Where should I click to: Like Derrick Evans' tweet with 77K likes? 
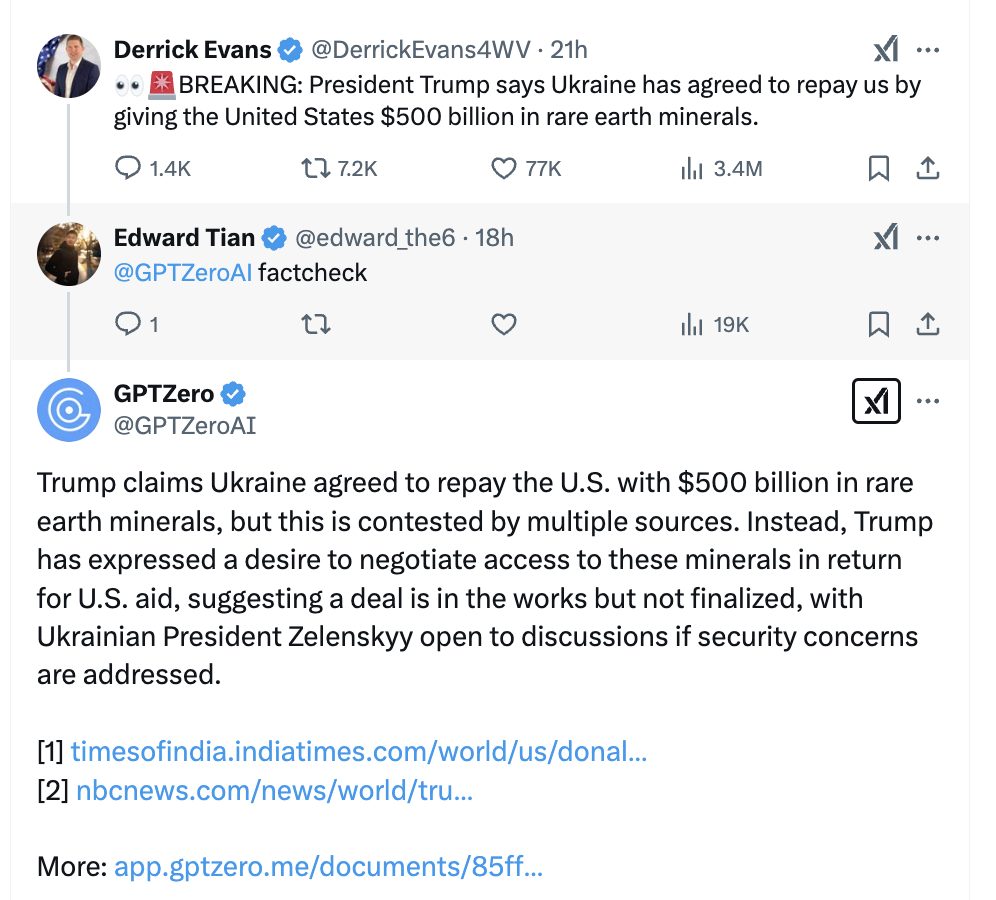[x=526, y=169]
